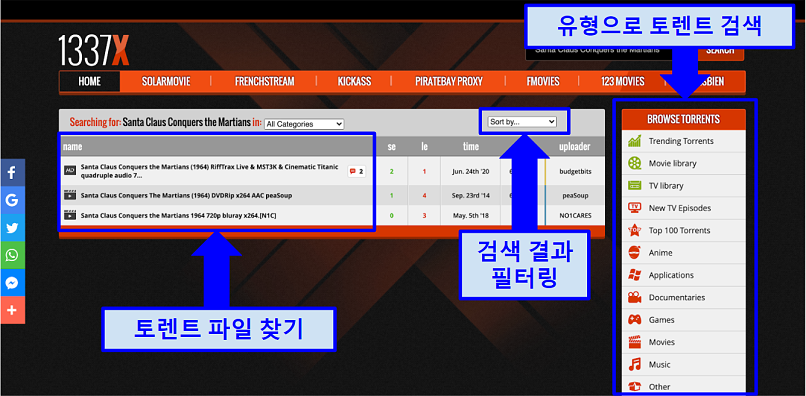Open the RiffTrax Live & MST3K torrent link
806x396 pixels.
point(210,171)
